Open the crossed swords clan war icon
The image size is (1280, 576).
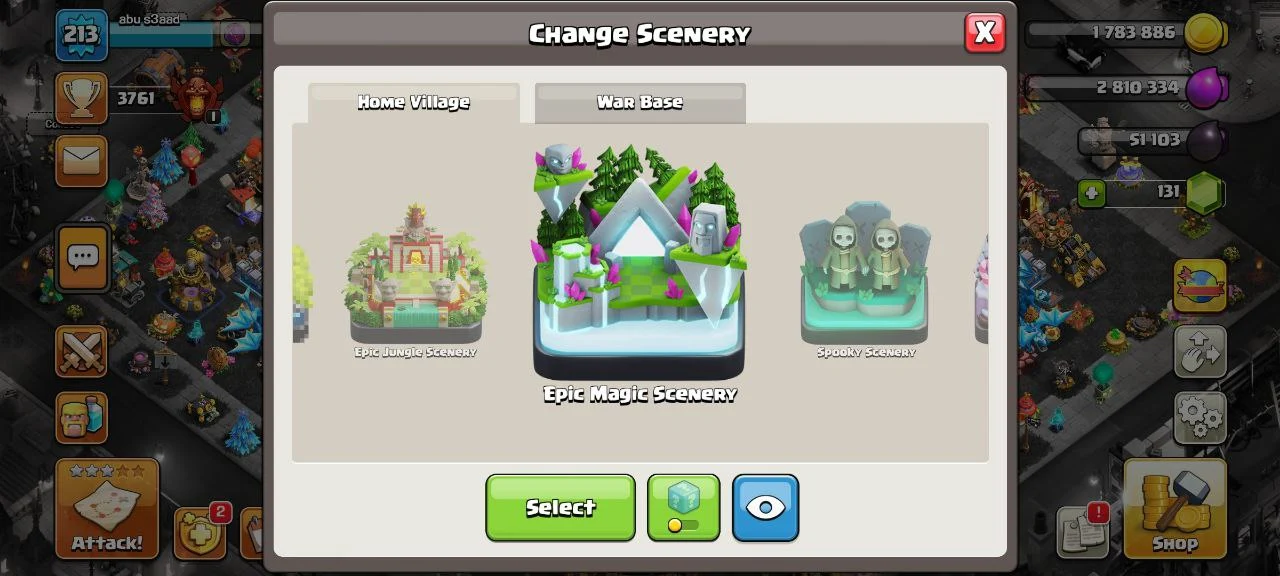pyautogui.click(x=81, y=351)
